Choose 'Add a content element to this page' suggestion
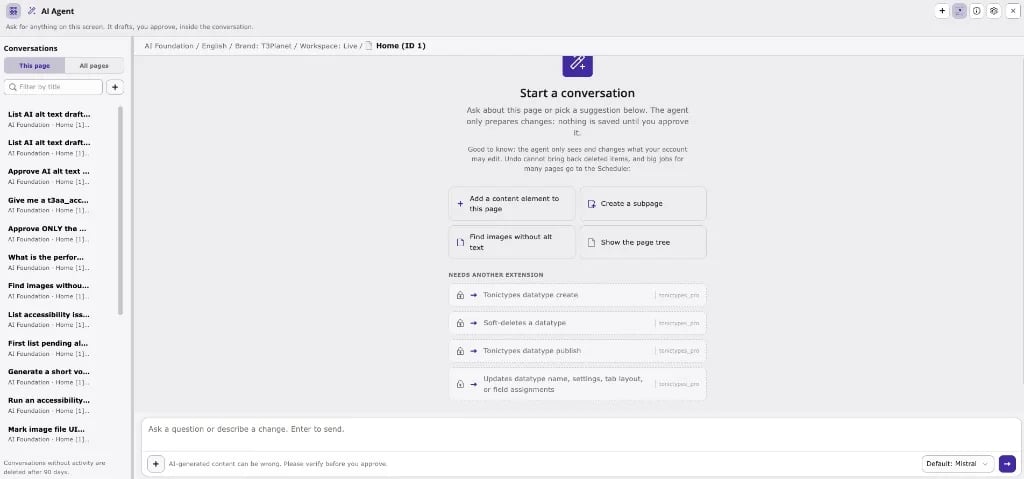The height and width of the screenshot is (479, 1024). tap(512, 204)
